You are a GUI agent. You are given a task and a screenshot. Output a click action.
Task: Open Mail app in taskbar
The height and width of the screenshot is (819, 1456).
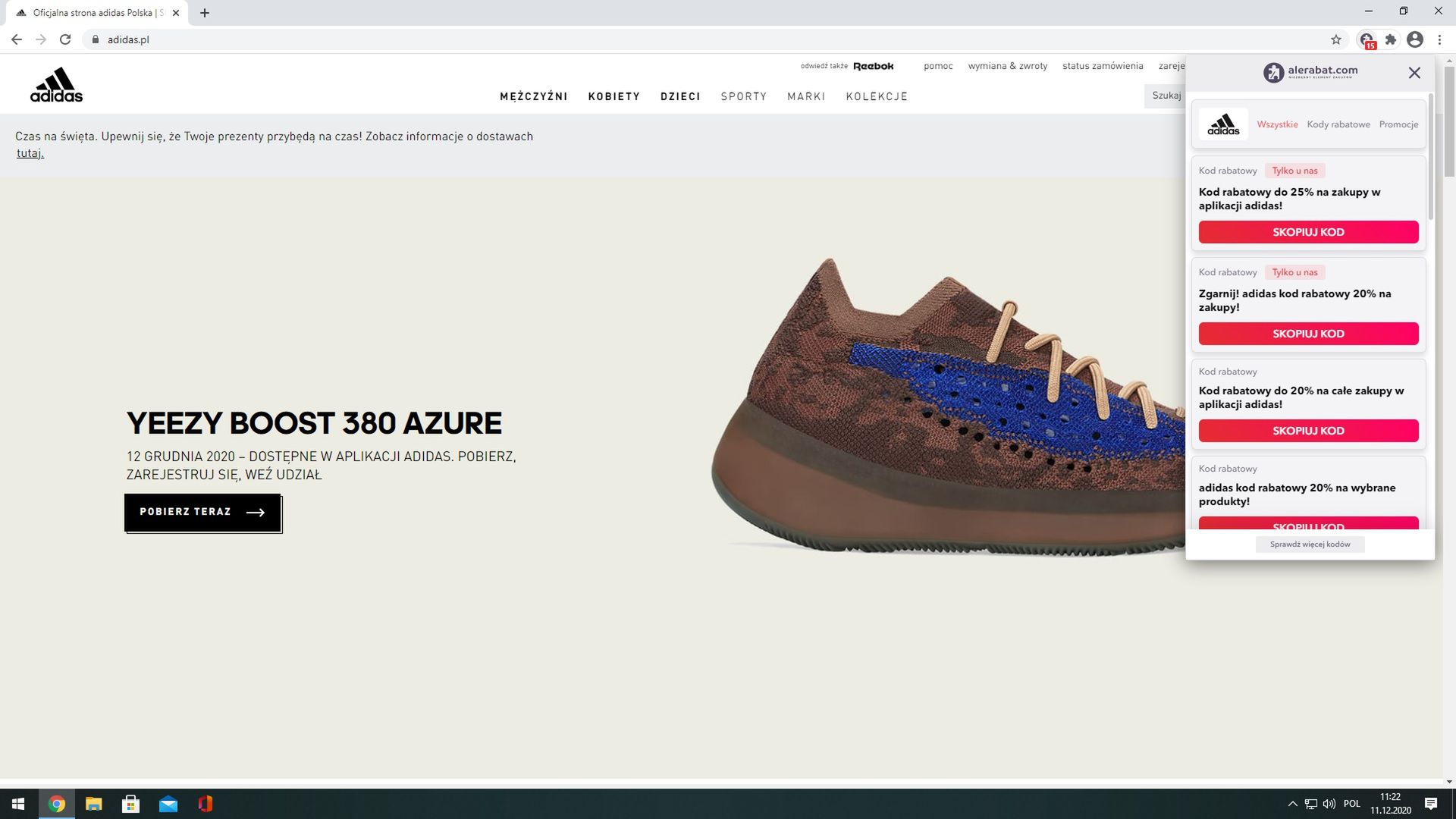[x=168, y=804]
